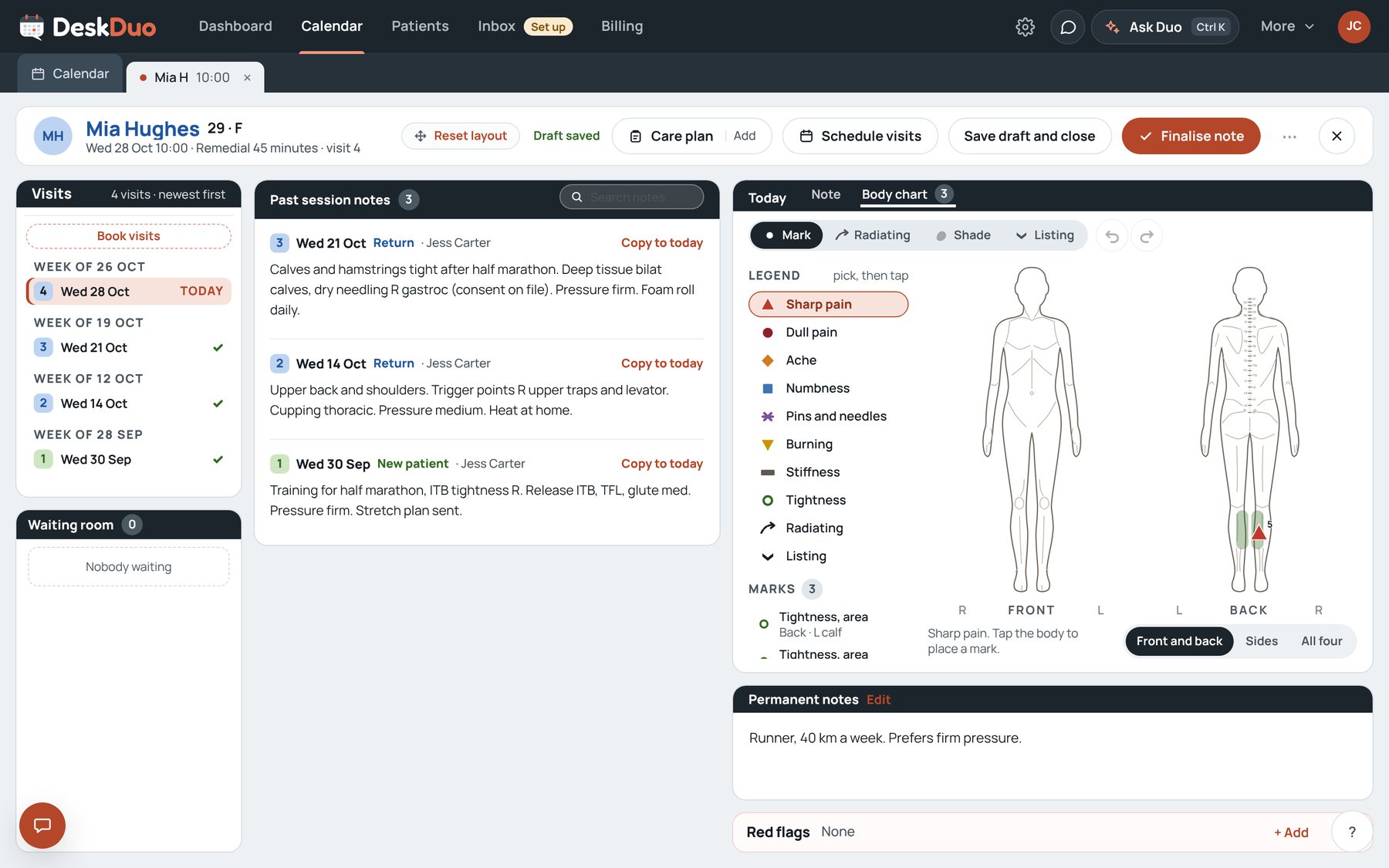The image size is (1389, 868).
Task: Open the settings gear icon
Action: tap(1025, 27)
